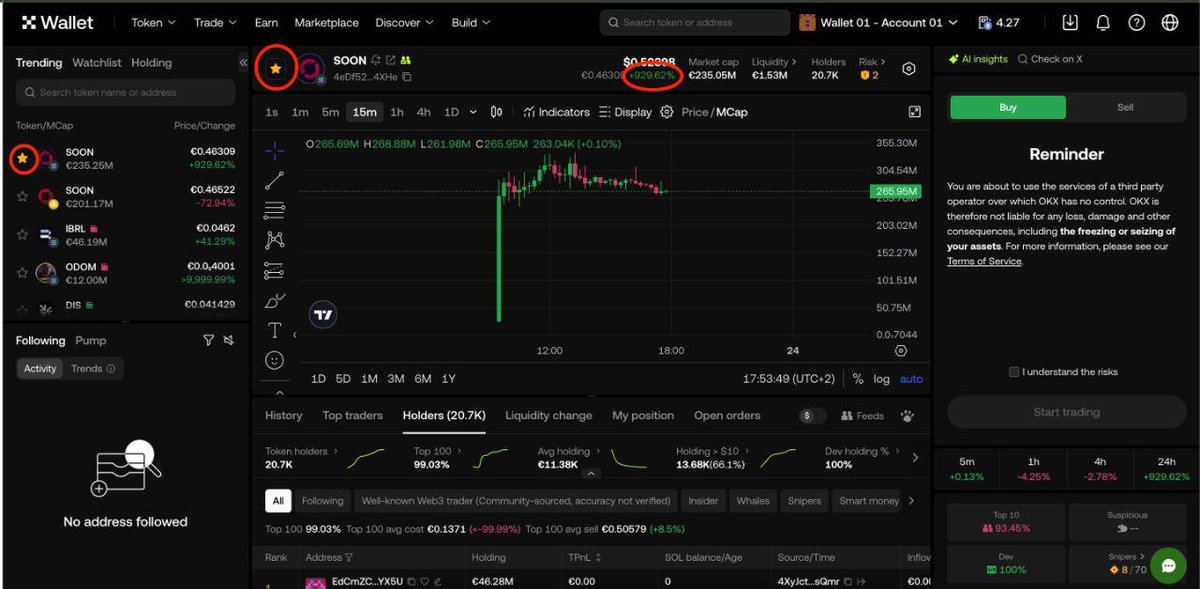Star the ODOM token row

pyautogui.click(x=22, y=272)
